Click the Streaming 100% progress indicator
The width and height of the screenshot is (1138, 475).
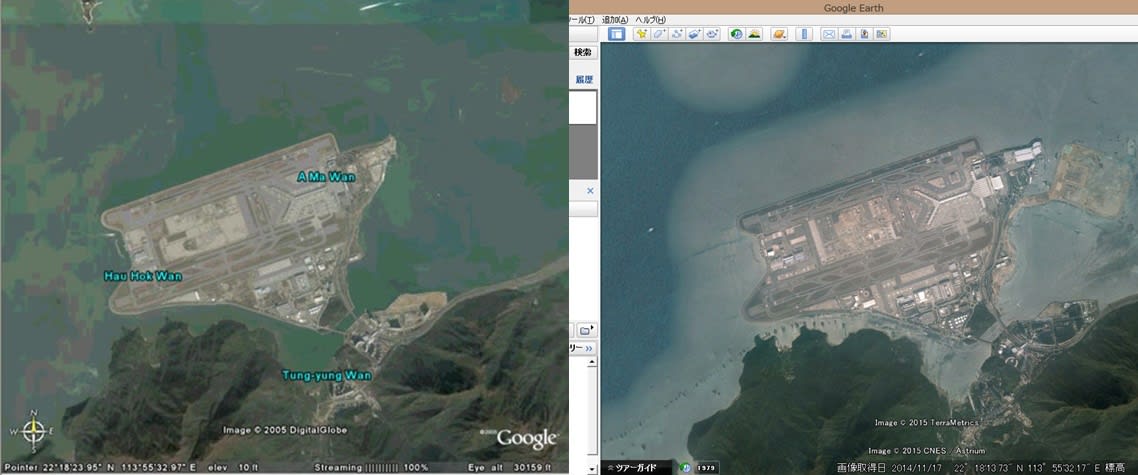click(371, 467)
